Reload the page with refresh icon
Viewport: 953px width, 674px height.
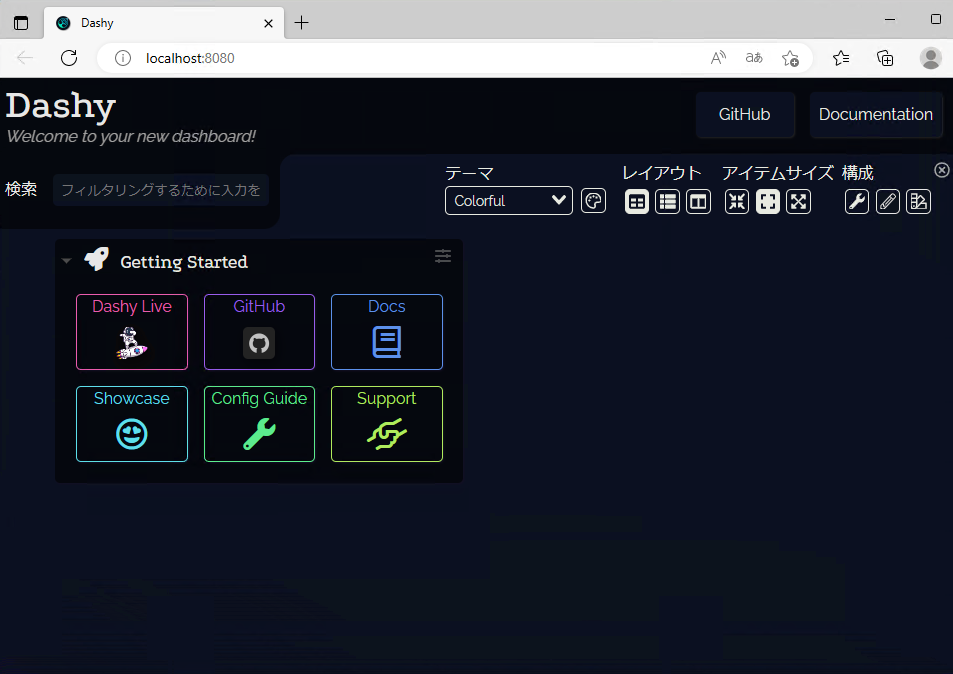[69, 58]
